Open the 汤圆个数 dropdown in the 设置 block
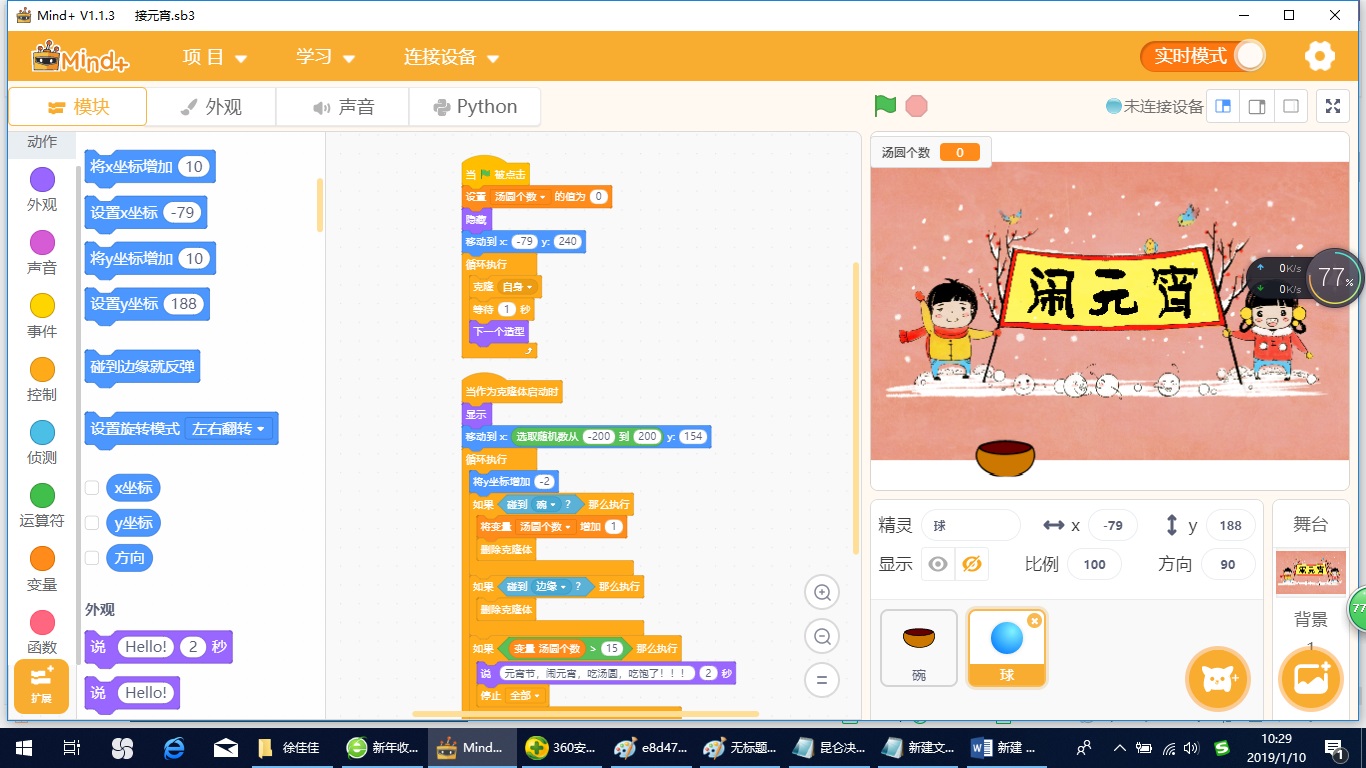The image size is (1366, 768). point(520,197)
